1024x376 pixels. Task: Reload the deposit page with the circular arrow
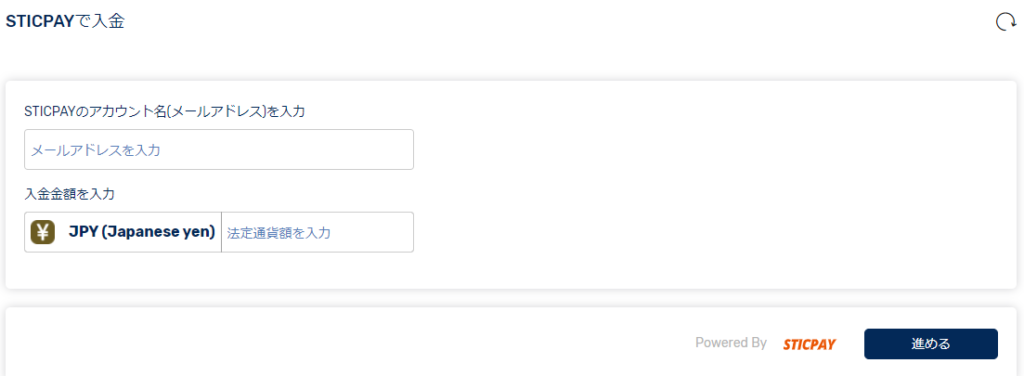coord(1004,22)
